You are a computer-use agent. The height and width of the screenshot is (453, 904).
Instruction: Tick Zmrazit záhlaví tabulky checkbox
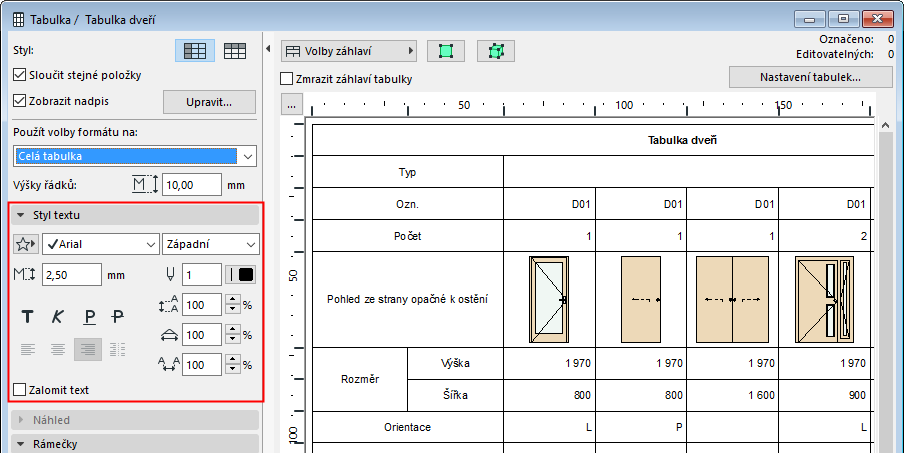click(x=288, y=79)
